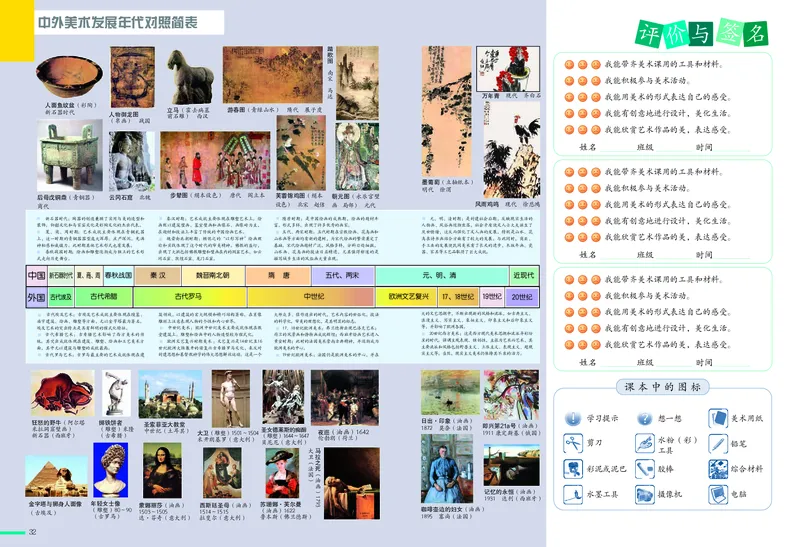Screen dimensions: 800x547
Task: Open the 蒙娜丽莎 Mona Lisa painting
Action: (162, 470)
